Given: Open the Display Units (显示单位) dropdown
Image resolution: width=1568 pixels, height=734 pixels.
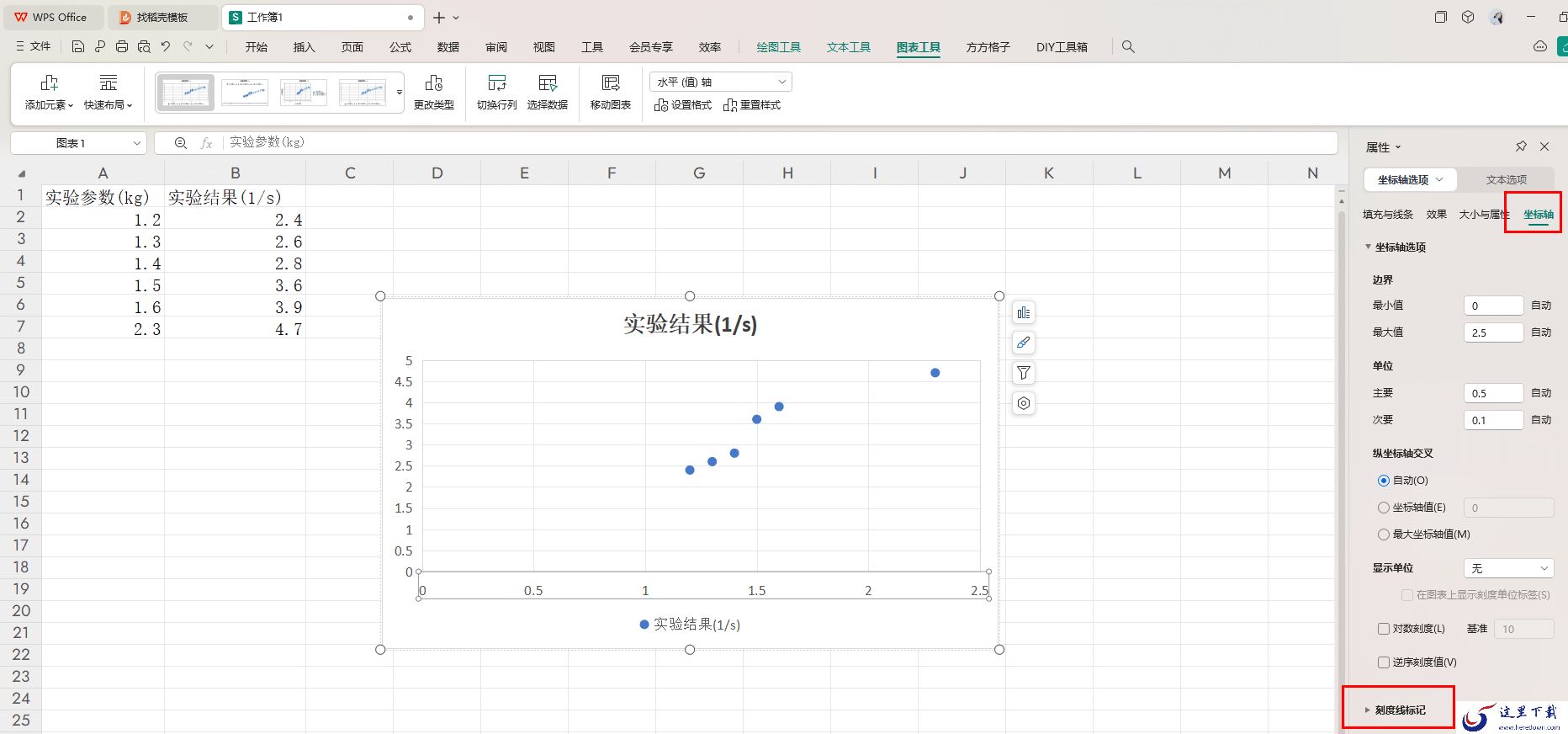Looking at the screenshot, I should tap(1509, 568).
